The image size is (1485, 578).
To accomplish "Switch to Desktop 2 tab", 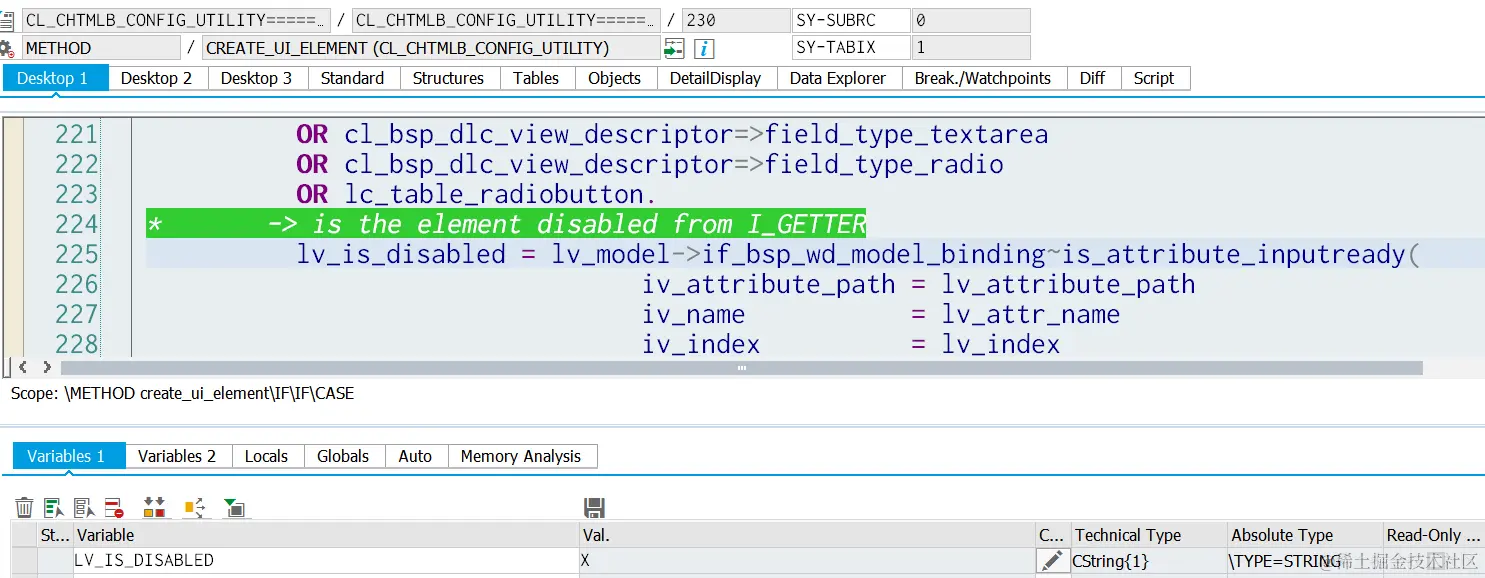I will 156,78.
